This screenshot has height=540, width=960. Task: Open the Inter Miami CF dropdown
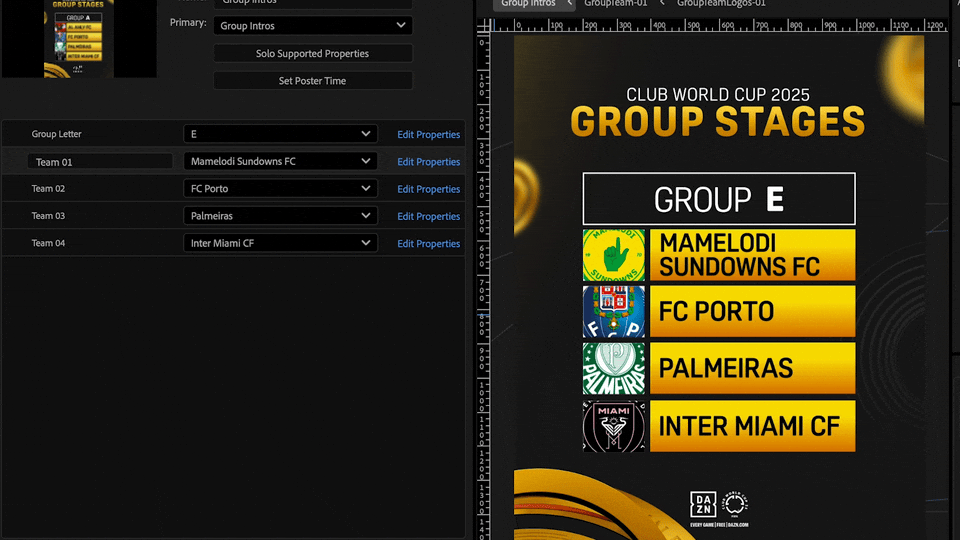tap(280, 243)
